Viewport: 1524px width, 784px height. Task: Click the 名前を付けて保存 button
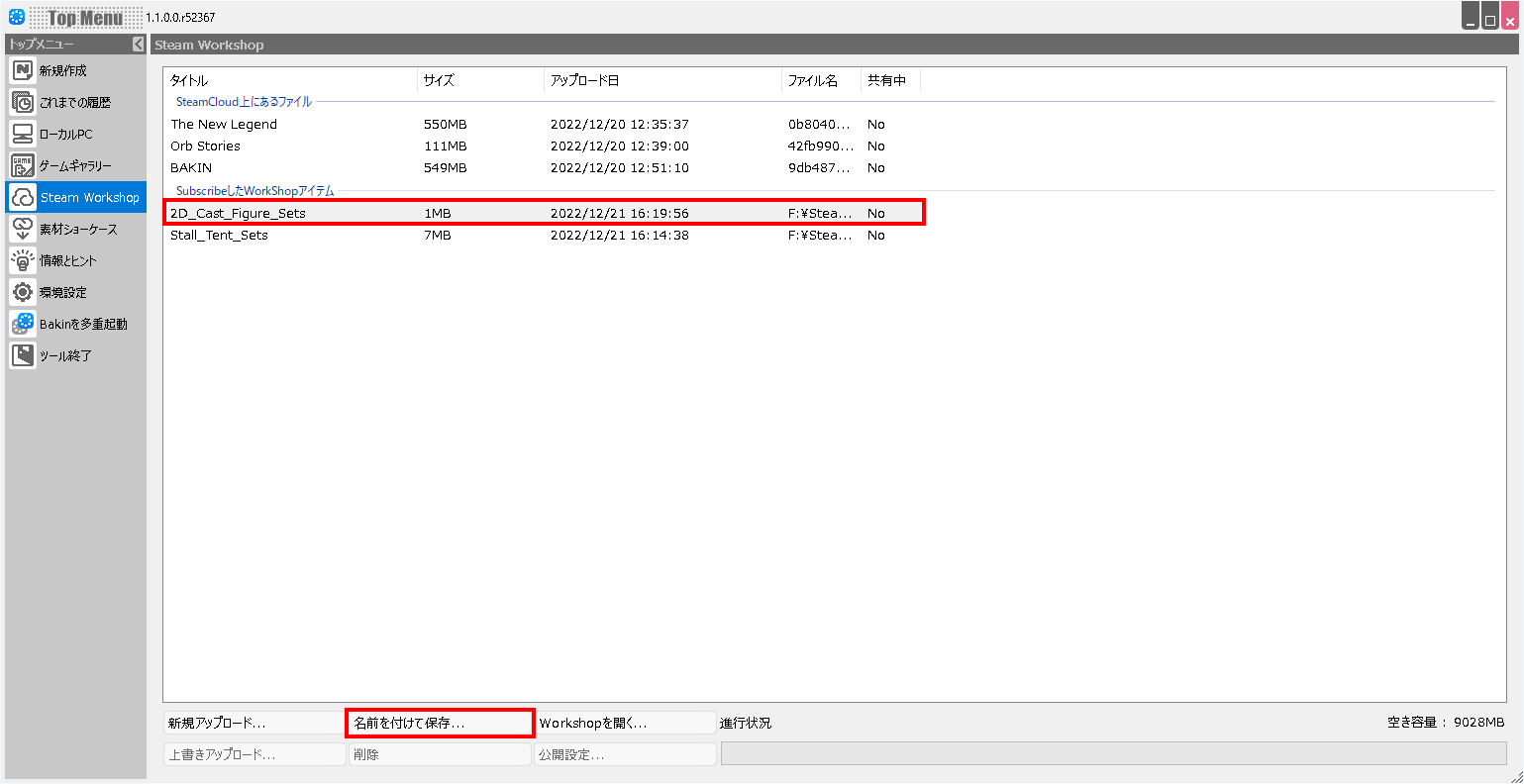tap(440, 723)
